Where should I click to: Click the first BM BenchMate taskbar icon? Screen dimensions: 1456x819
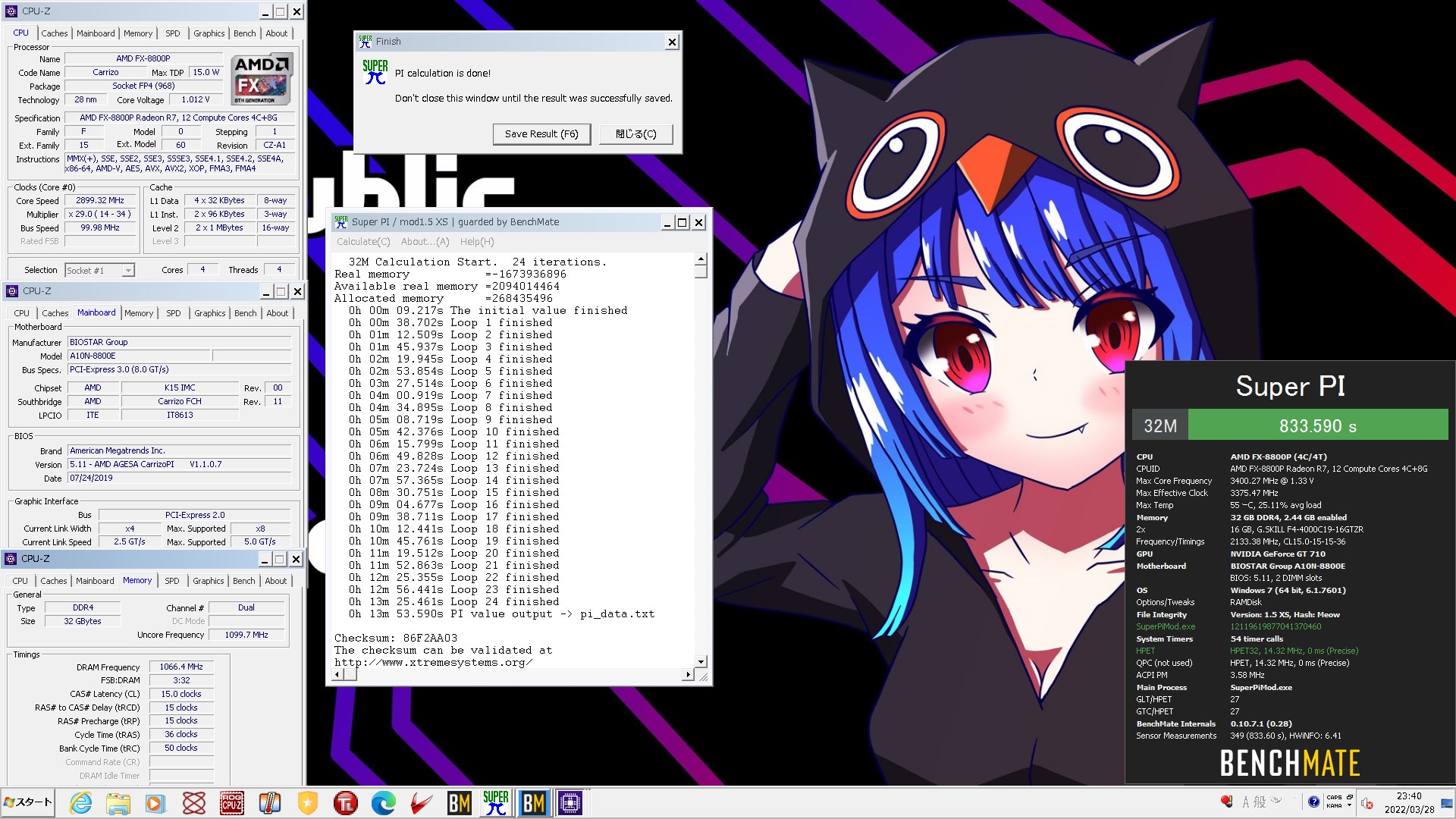[459, 803]
